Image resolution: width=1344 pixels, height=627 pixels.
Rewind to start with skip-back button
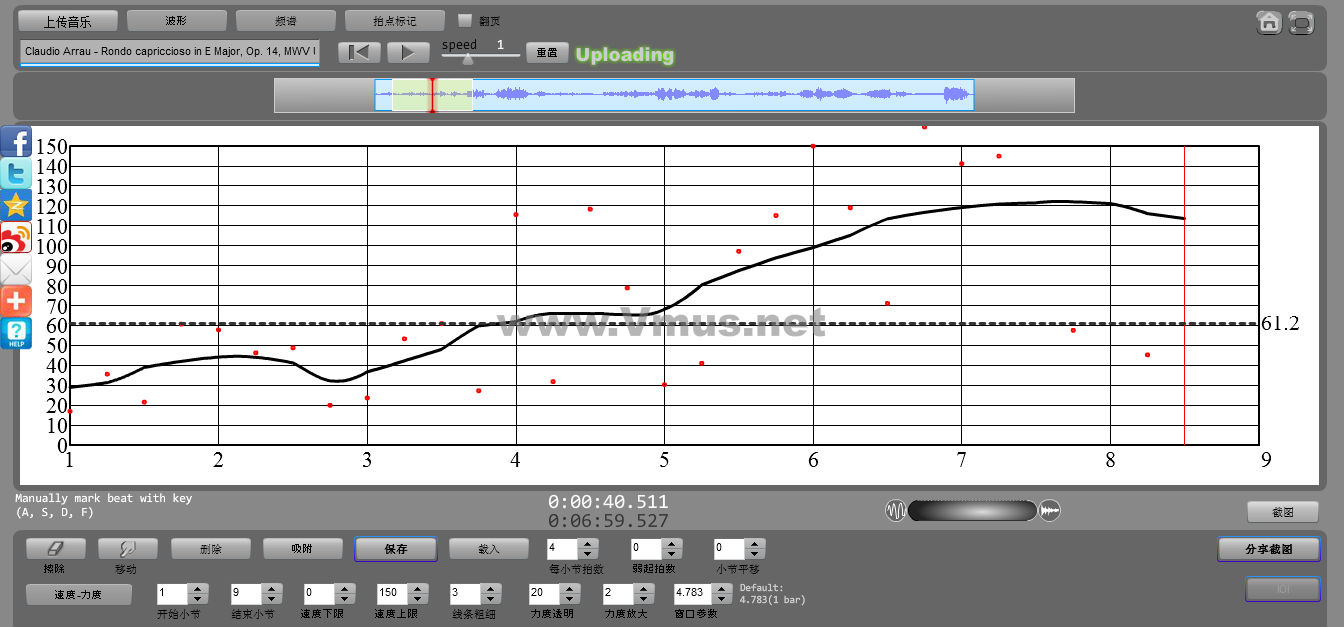(x=358, y=53)
